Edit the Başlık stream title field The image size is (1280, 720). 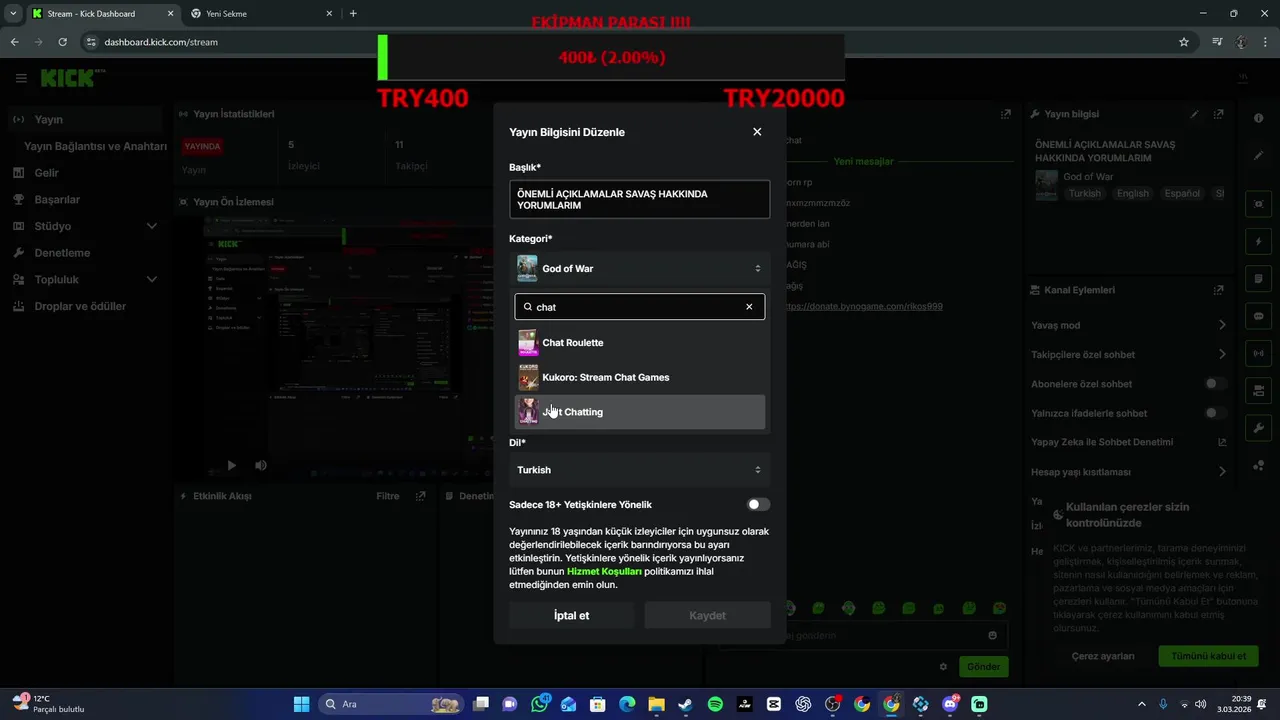639,199
